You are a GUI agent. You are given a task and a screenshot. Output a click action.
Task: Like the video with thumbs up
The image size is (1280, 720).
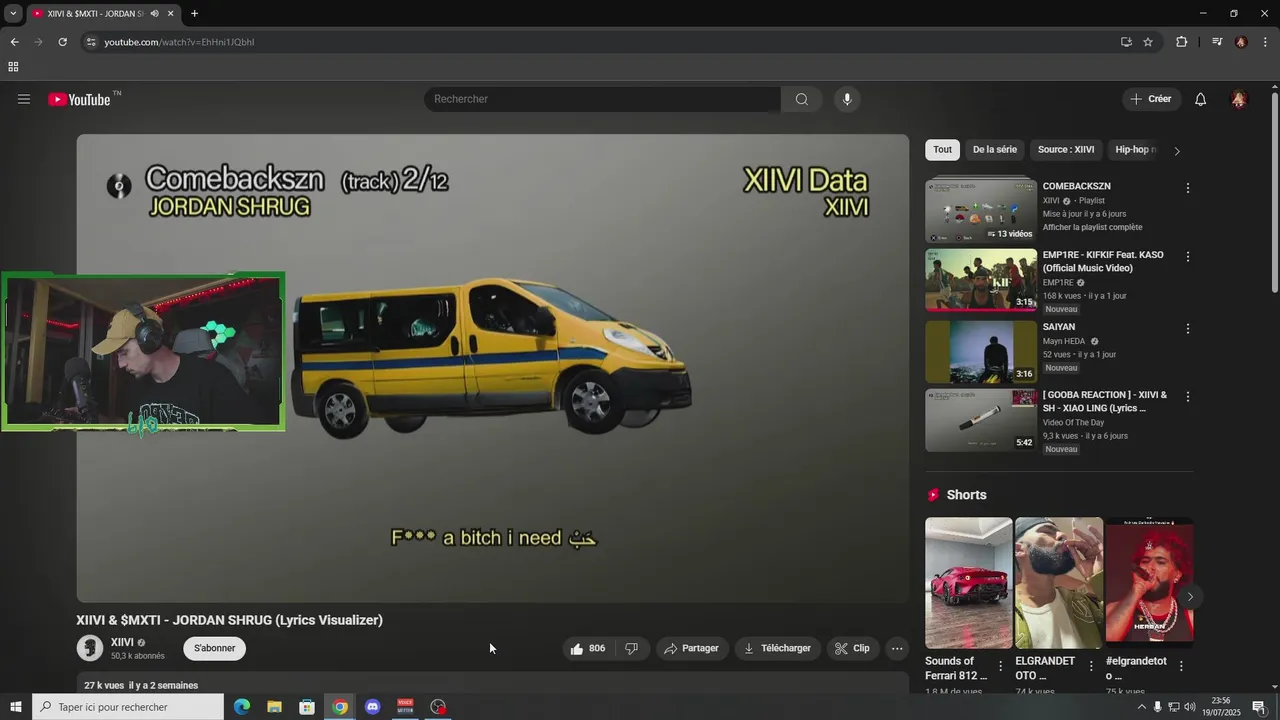click(588, 648)
